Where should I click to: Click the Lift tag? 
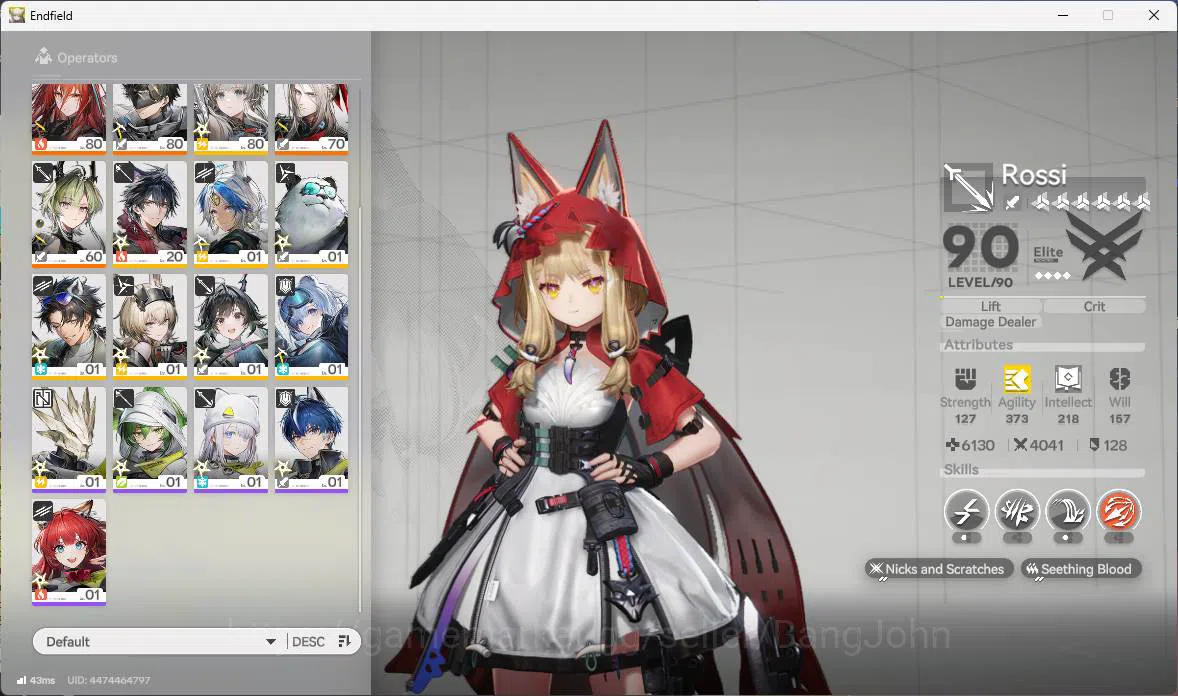[990, 306]
